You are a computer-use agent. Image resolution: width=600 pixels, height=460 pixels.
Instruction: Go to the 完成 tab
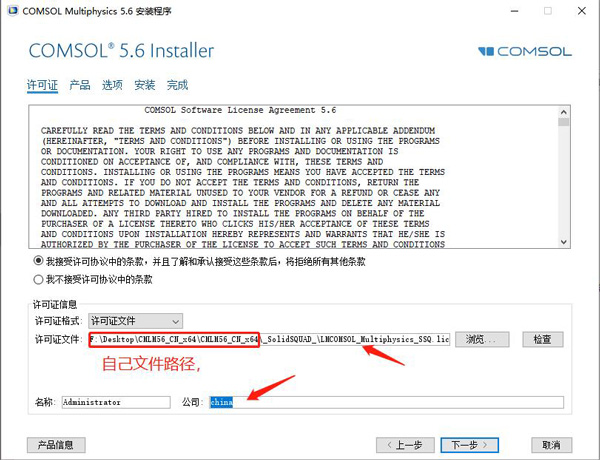tap(177, 85)
